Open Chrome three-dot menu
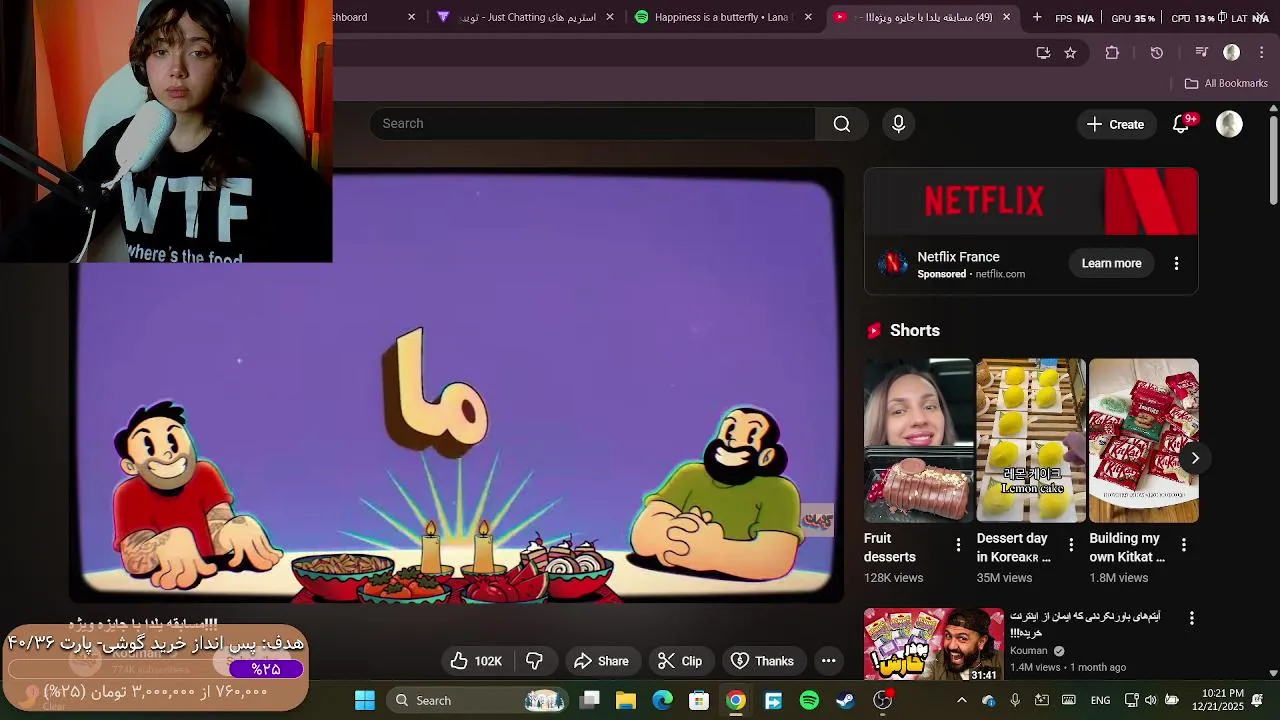The height and width of the screenshot is (720, 1280). click(1261, 53)
